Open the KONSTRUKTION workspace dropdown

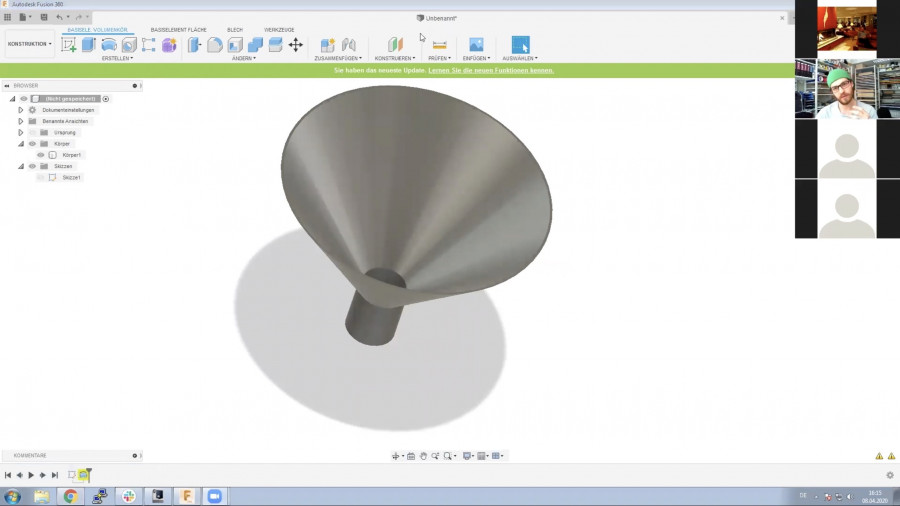[x=29, y=44]
